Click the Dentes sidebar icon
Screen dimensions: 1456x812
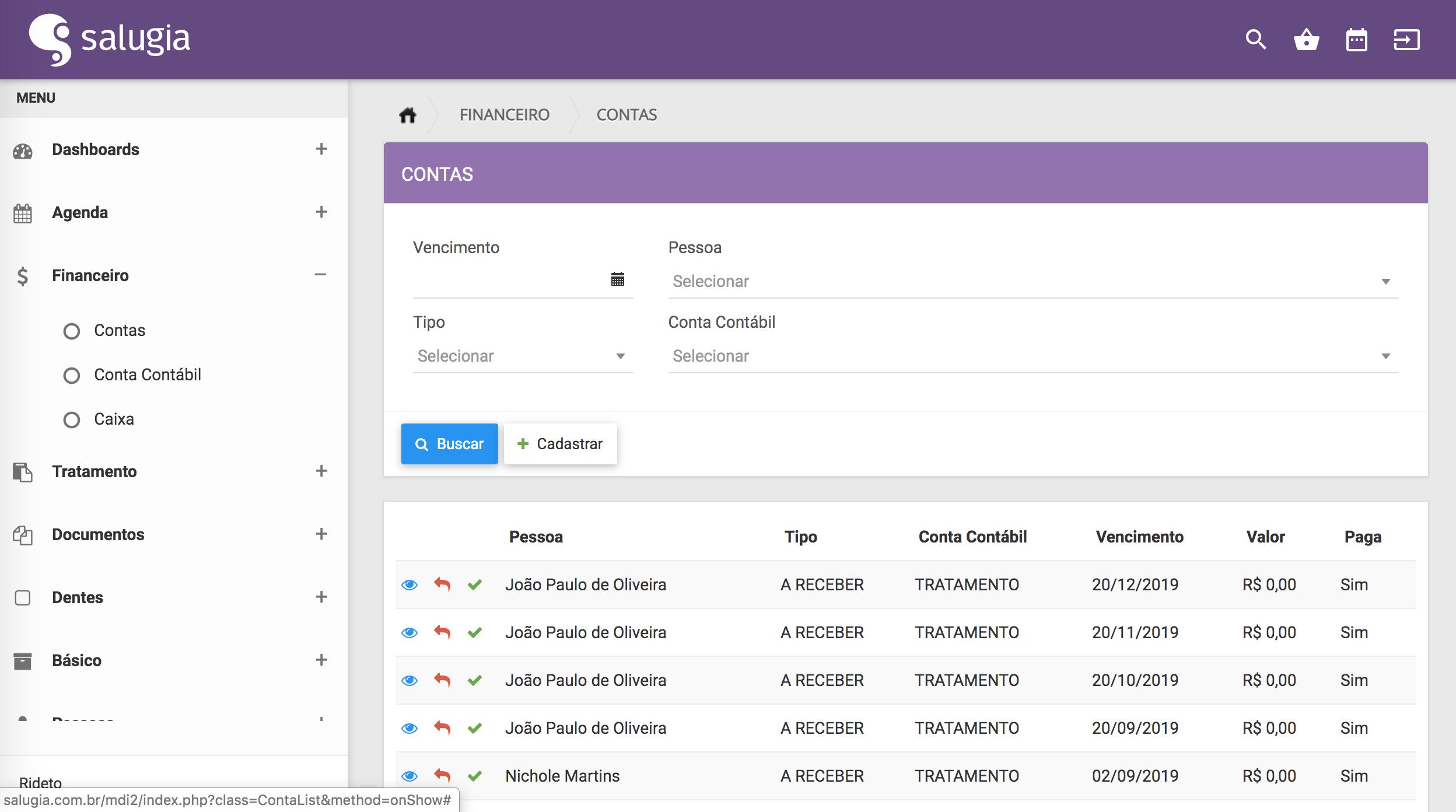tap(23, 598)
